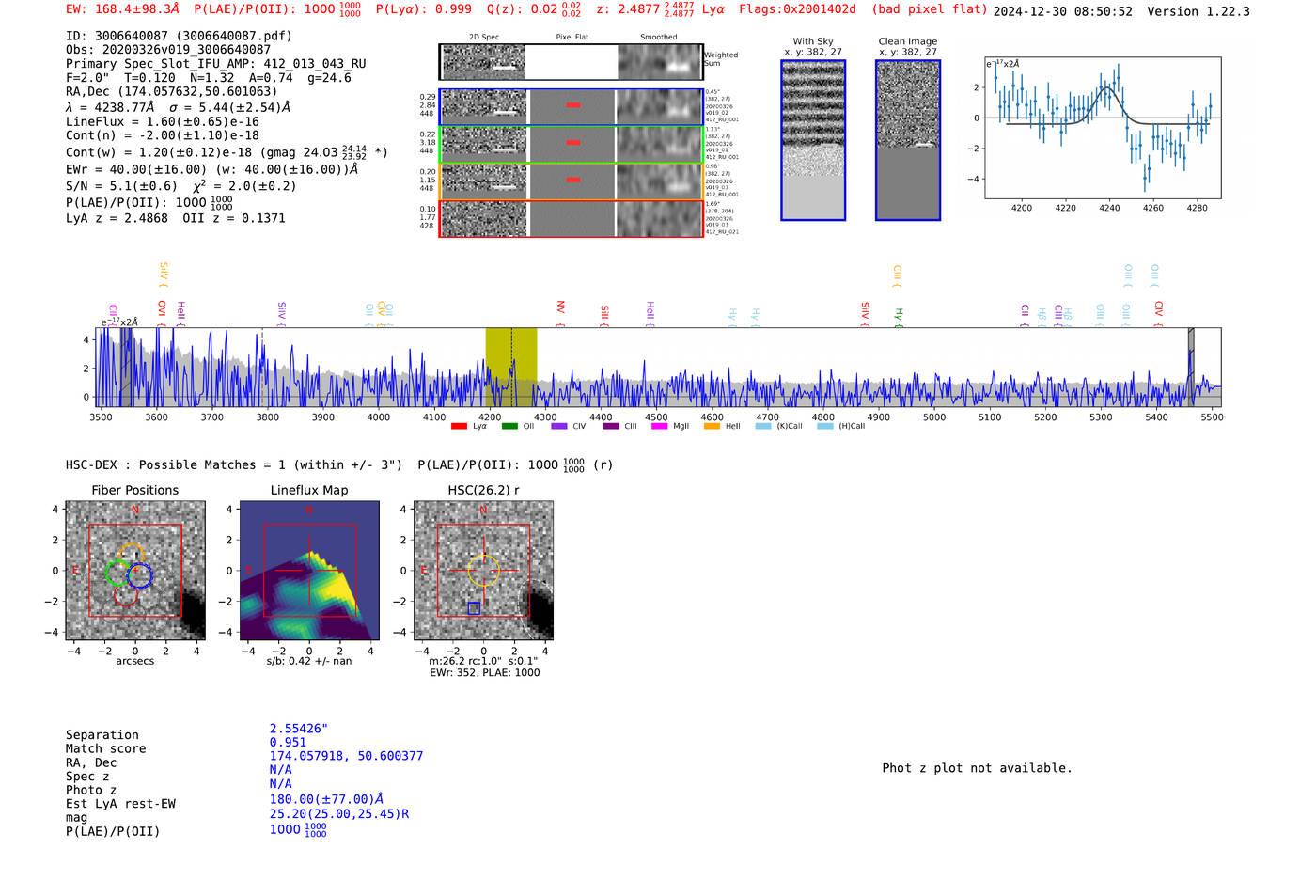
Task: Click the Obs: 20200326v019_3006640087 line
Action: (x=168, y=50)
